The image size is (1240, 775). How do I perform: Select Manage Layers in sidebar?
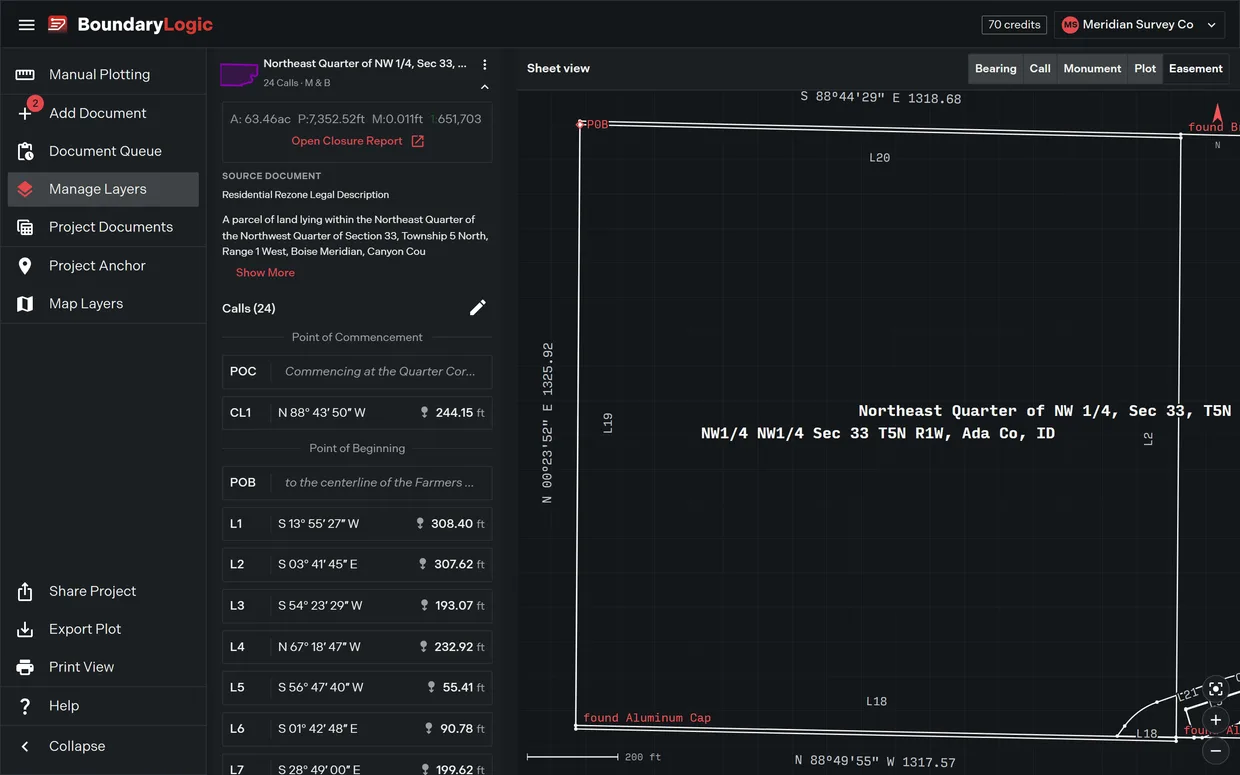(x=103, y=189)
